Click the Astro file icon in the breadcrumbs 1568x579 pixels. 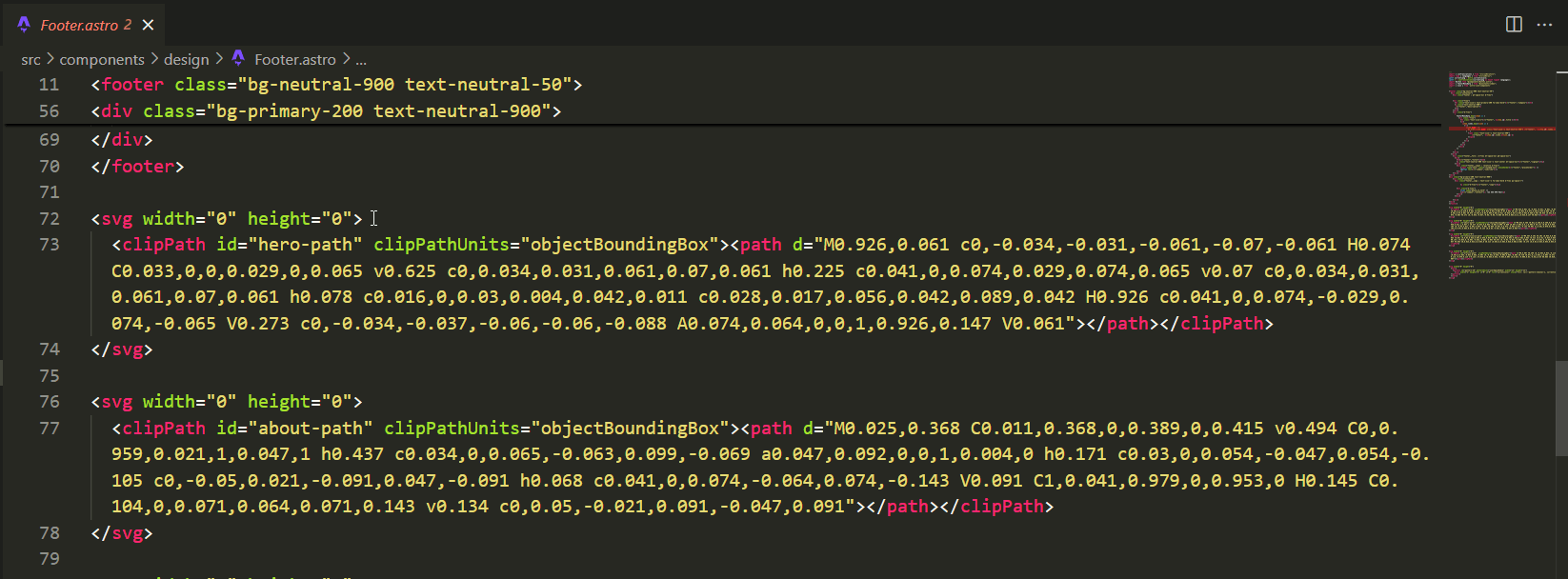click(x=238, y=59)
